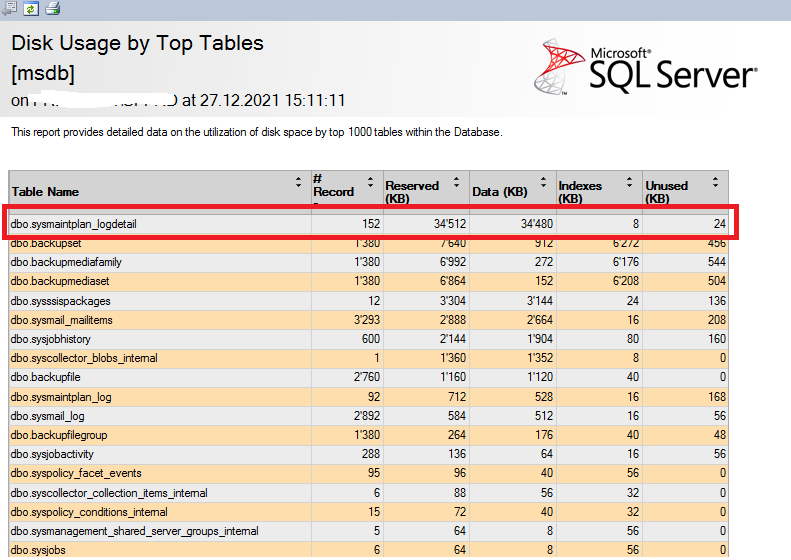Click the 34'512 reserved KB value

tap(450, 224)
